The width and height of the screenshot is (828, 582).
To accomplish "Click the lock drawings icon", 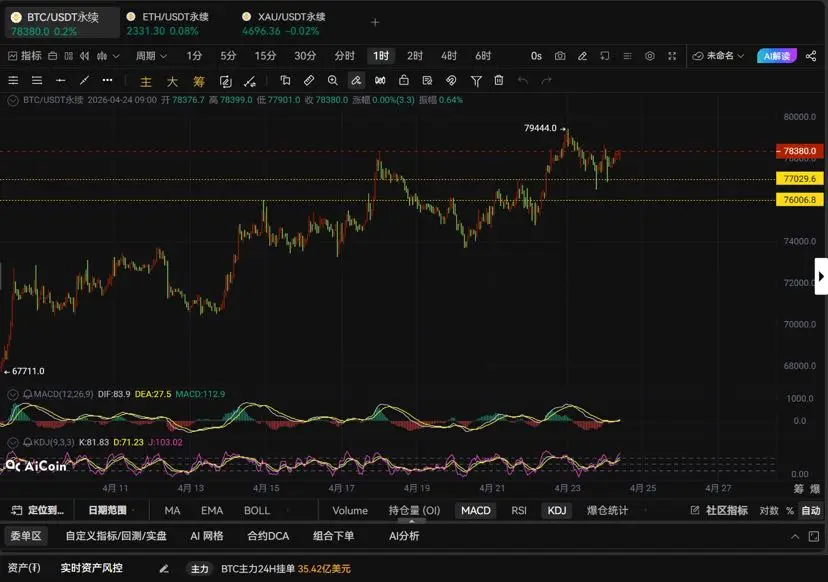I will pyautogui.click(x=404, y=80).
